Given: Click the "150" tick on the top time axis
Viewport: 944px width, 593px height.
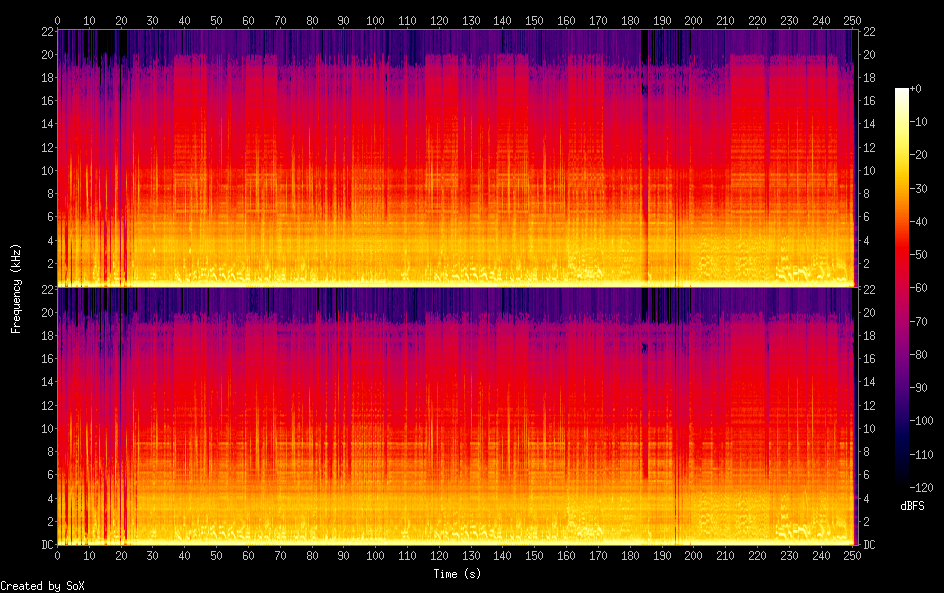Looking at the screenshot, I should click(534, 20).
